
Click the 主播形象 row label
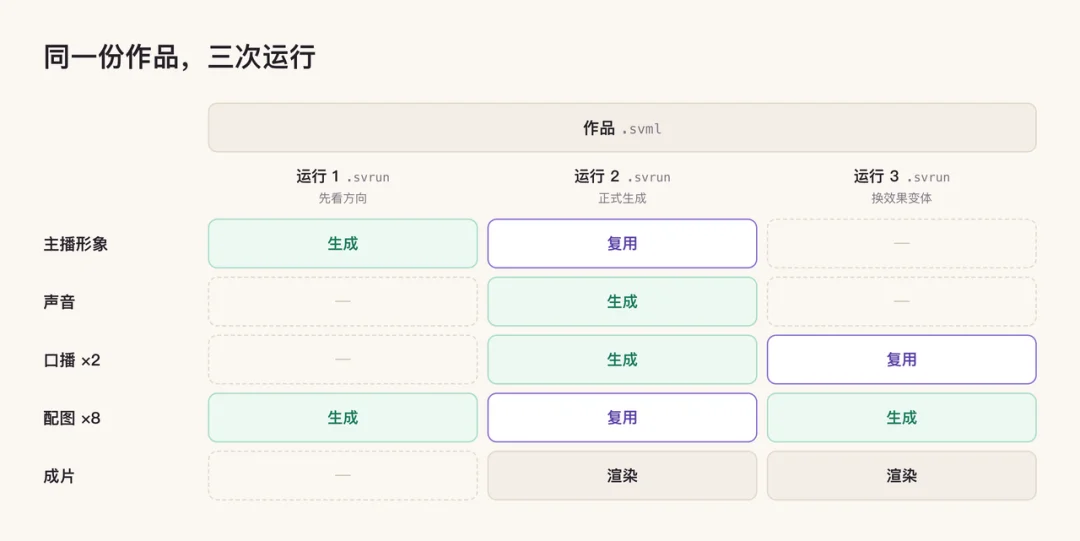(x=76, y=244)
